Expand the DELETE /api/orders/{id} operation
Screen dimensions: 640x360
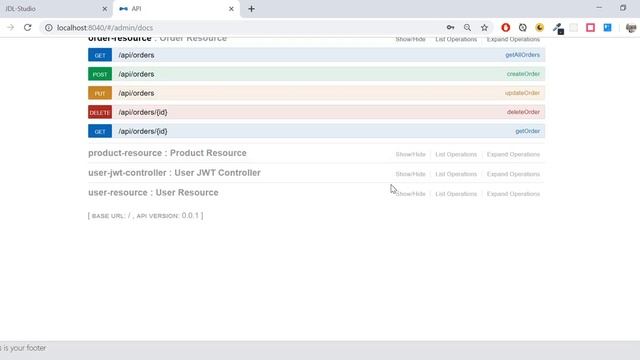pyautogui.click(x=316, y=112)
